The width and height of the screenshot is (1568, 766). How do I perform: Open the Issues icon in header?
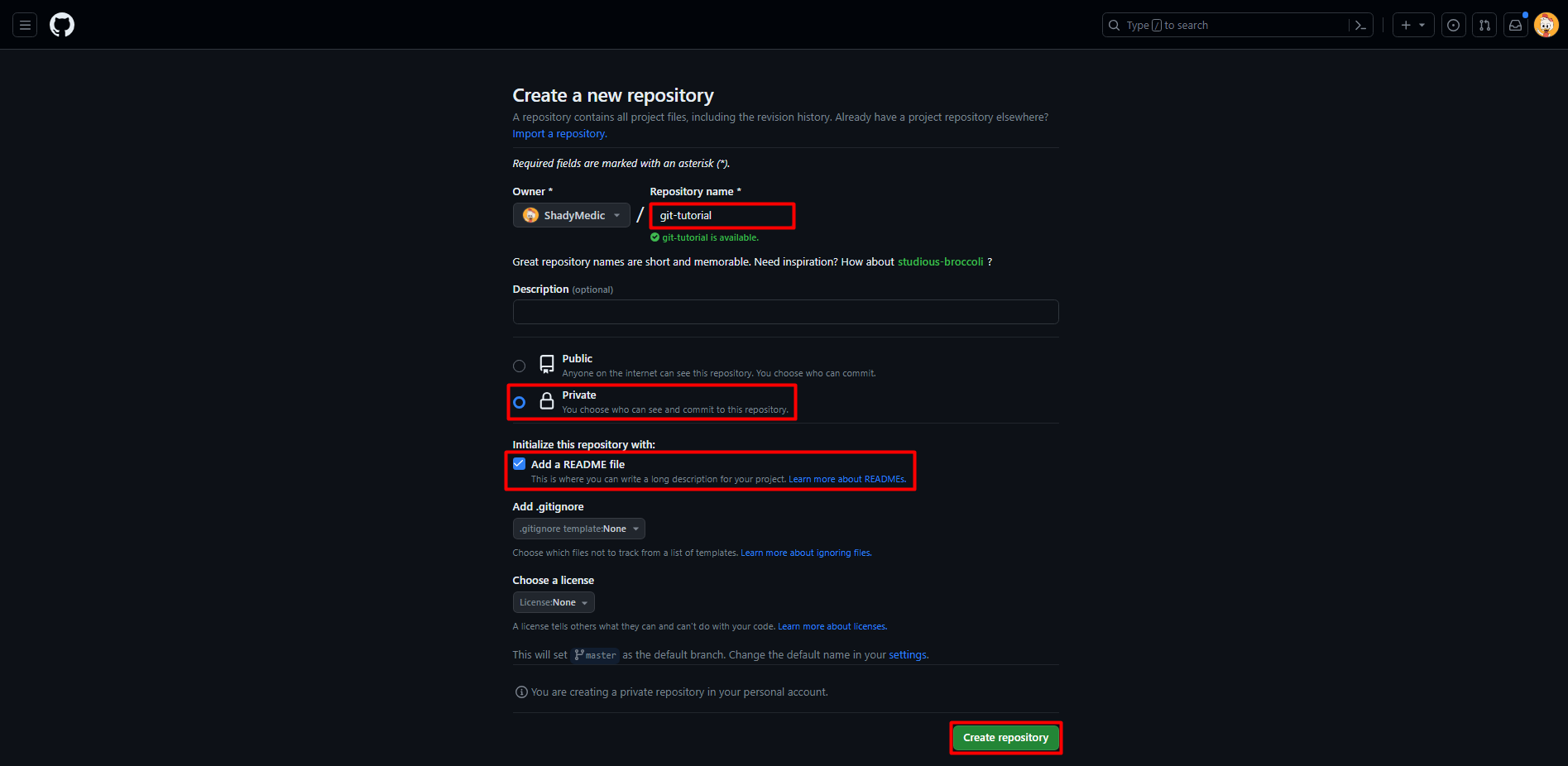click(1453, 26)
